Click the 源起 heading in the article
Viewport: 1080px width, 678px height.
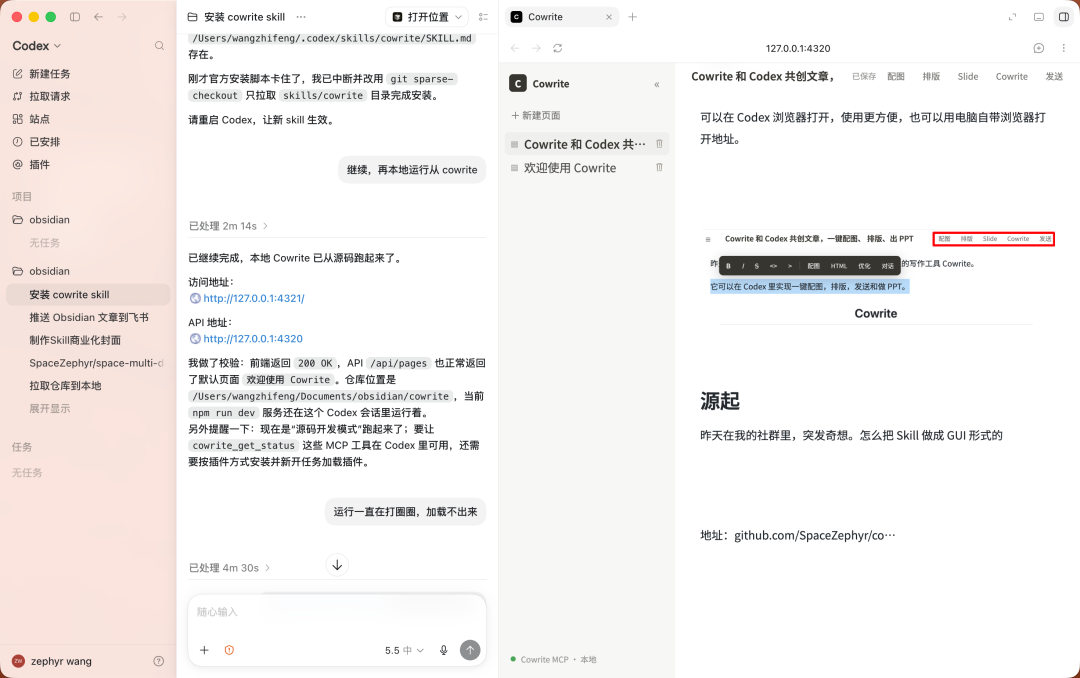pyautogui.click(x=720, y=401)
